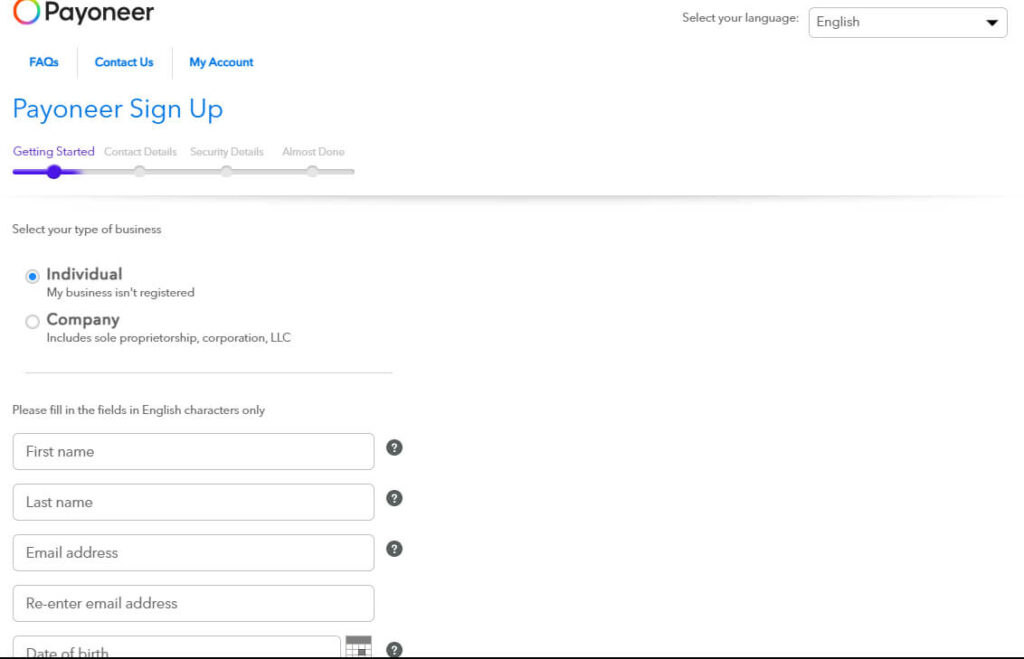Viewport: 1024px width, 659px height.
Task: Open My Account link
Action: (221, 62)
